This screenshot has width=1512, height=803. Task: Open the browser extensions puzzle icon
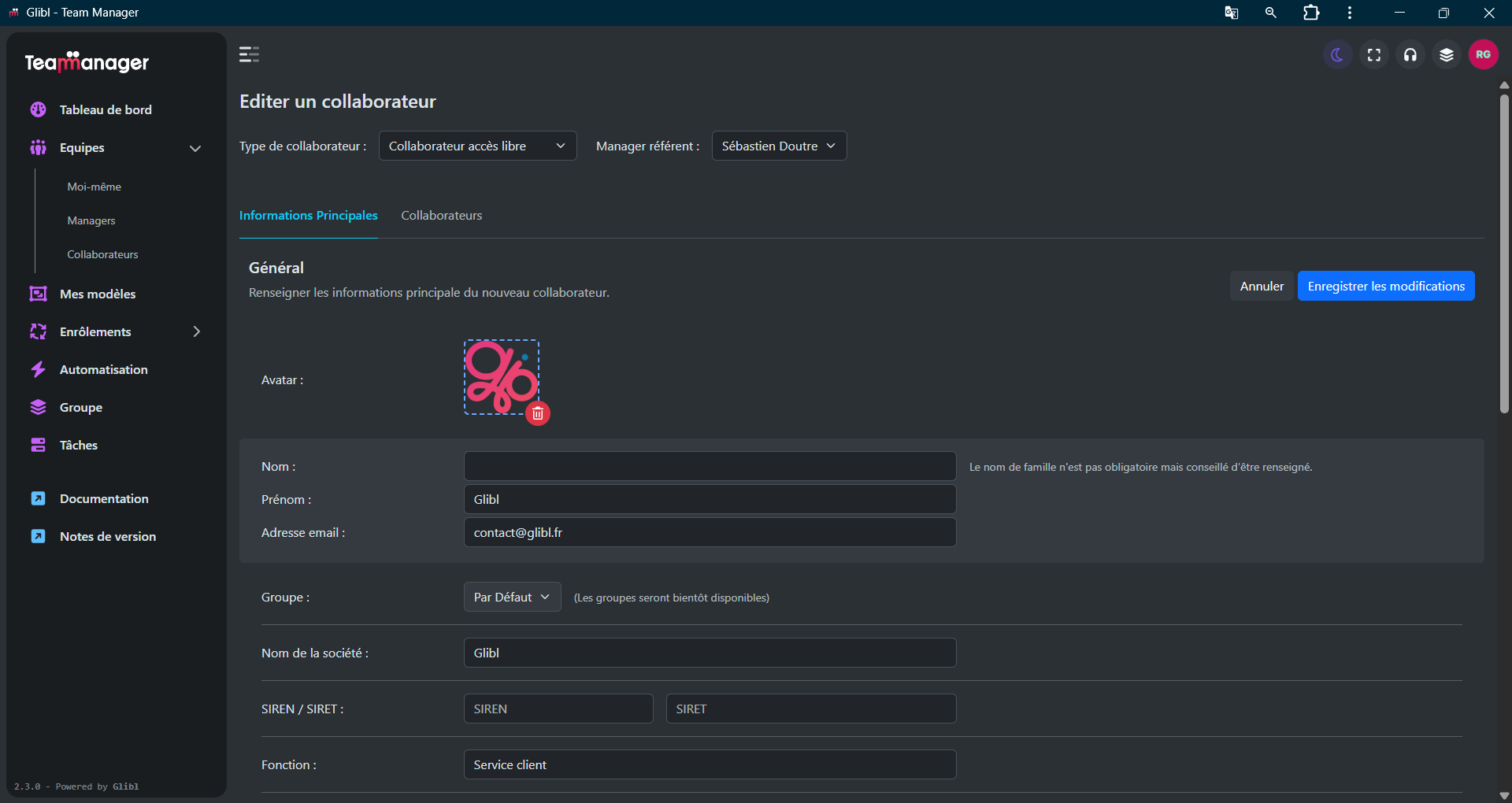(x=1311, y=13)
